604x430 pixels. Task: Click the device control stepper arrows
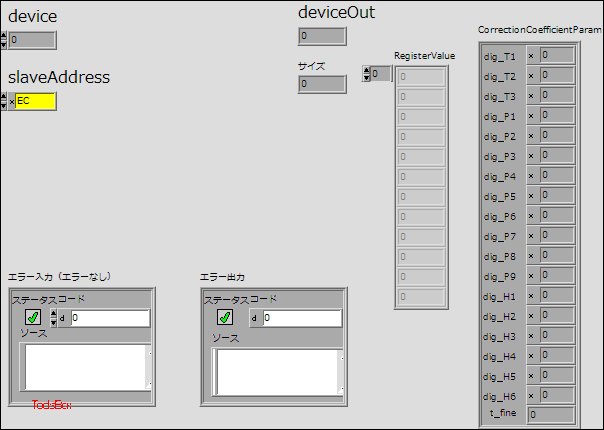click(3, 40)
